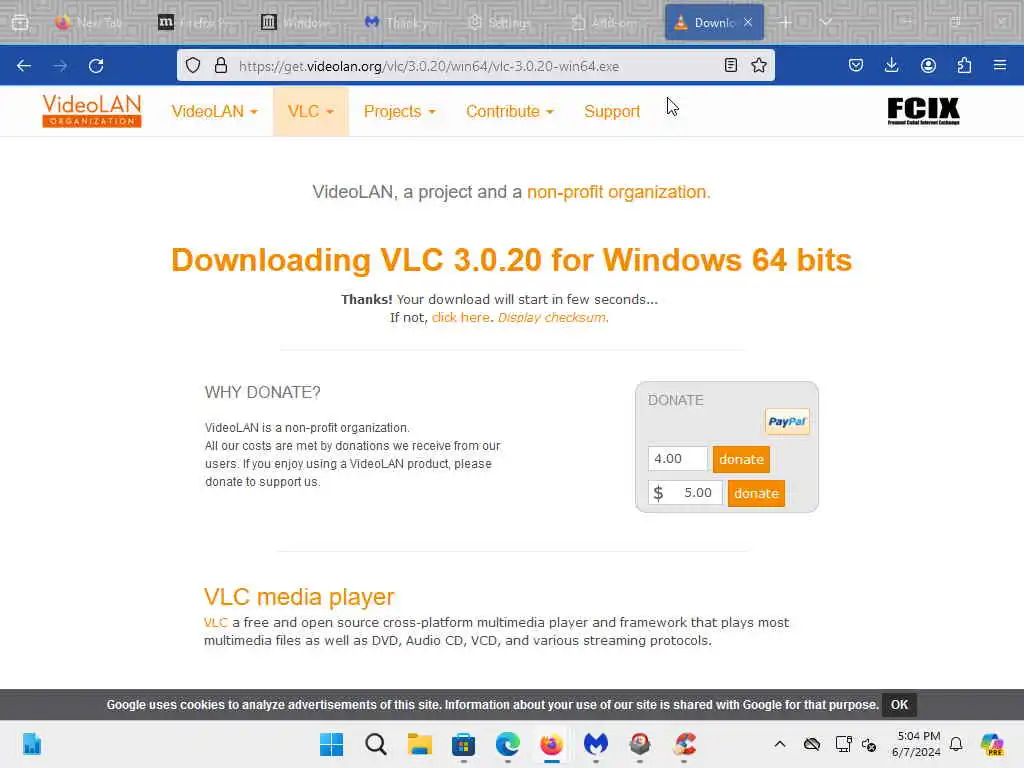This screenshot has width=1024, height=768.
Task: Click the muted volume tray icon
Action: tap(869, 744)
